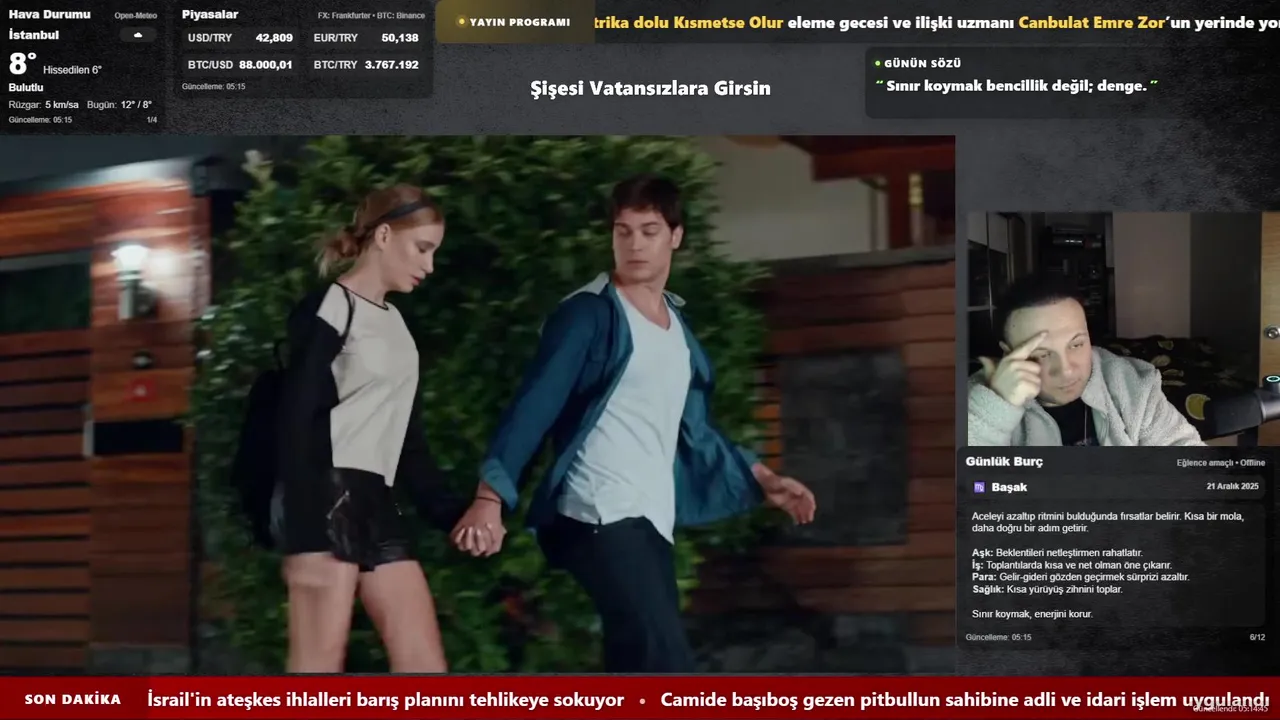Click the Aceleyi azaltıp horoscope summary
The height and width of the screenshot is (720, 1280).
click(1108, 522)
